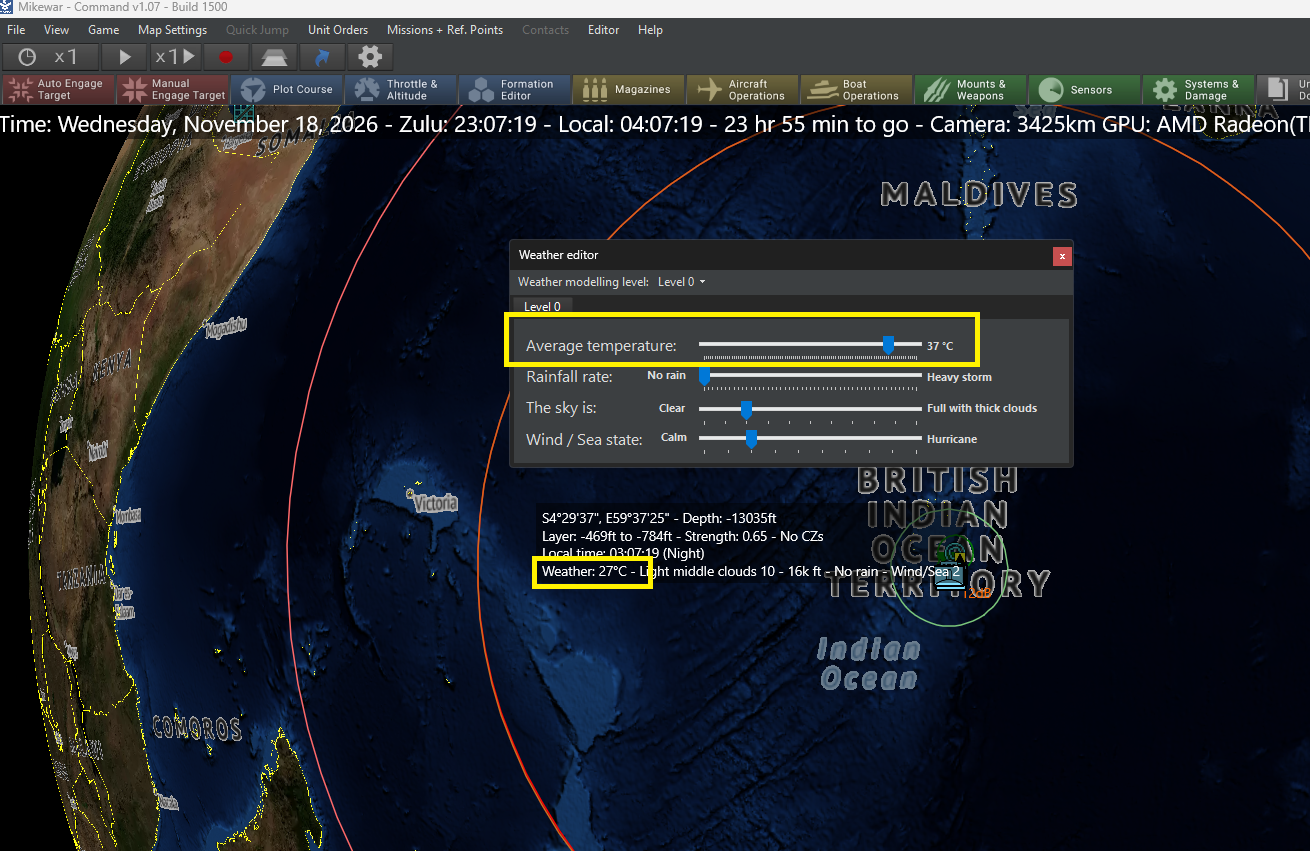1310x851 pixels.
Task: Click the sky cloud cover slider handle
Action: click(746, 408)
